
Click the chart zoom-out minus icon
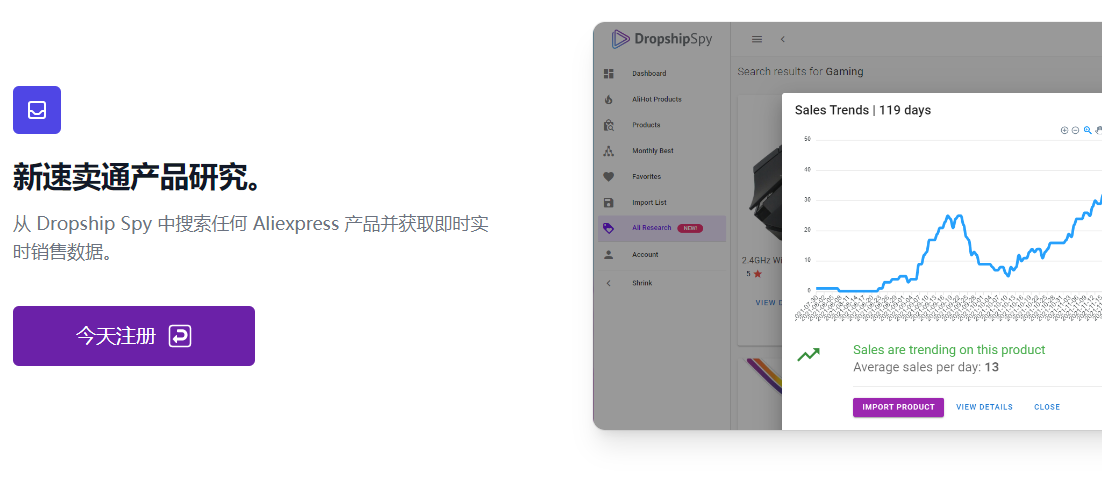pyautogui.click(x=1075, y=130)
